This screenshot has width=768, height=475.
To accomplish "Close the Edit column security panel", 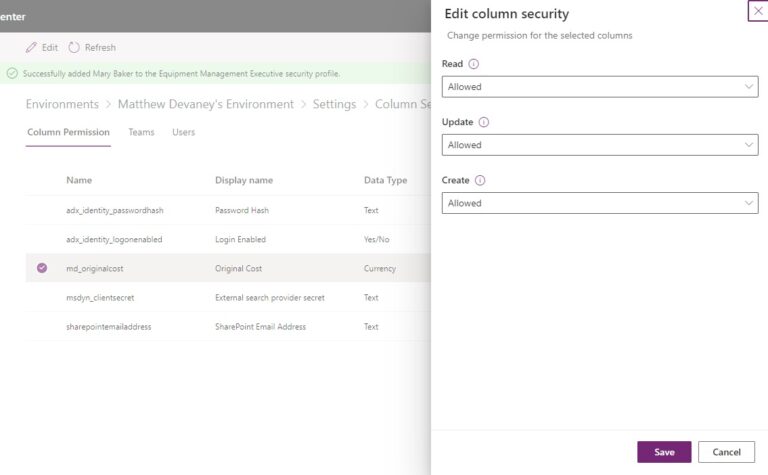I will (x=758, y=11).
